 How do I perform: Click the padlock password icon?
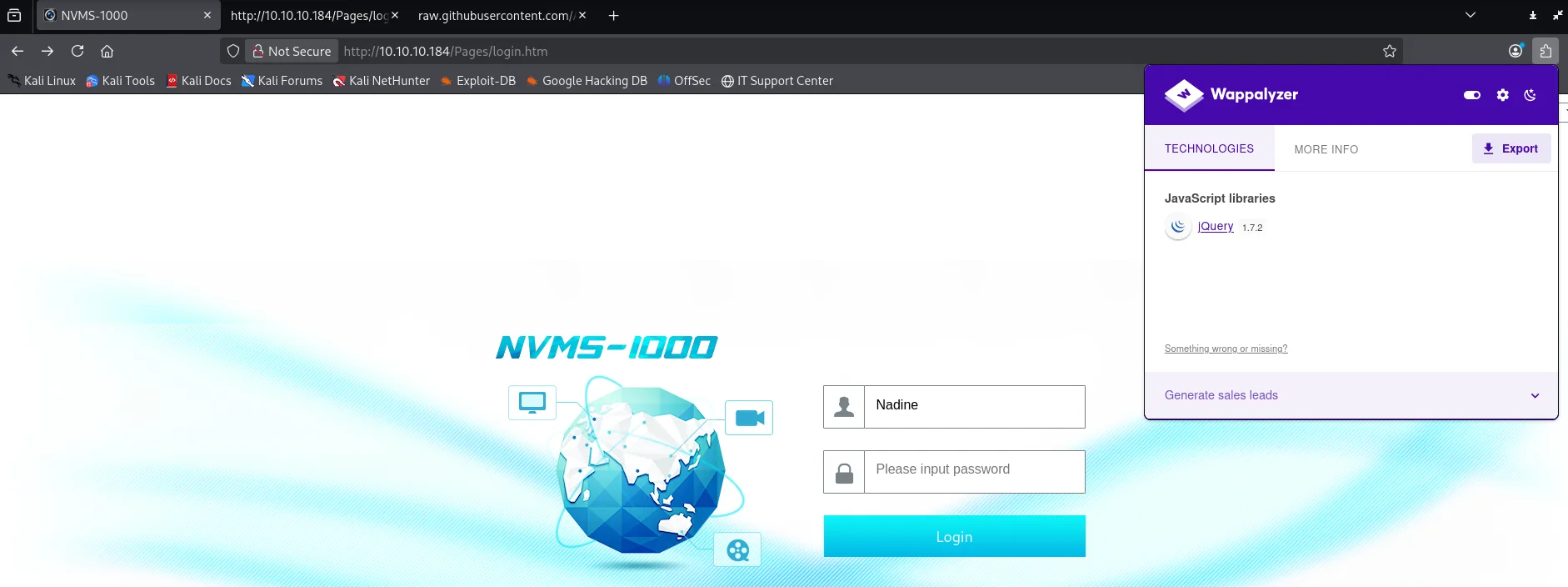tap(844, 472)
